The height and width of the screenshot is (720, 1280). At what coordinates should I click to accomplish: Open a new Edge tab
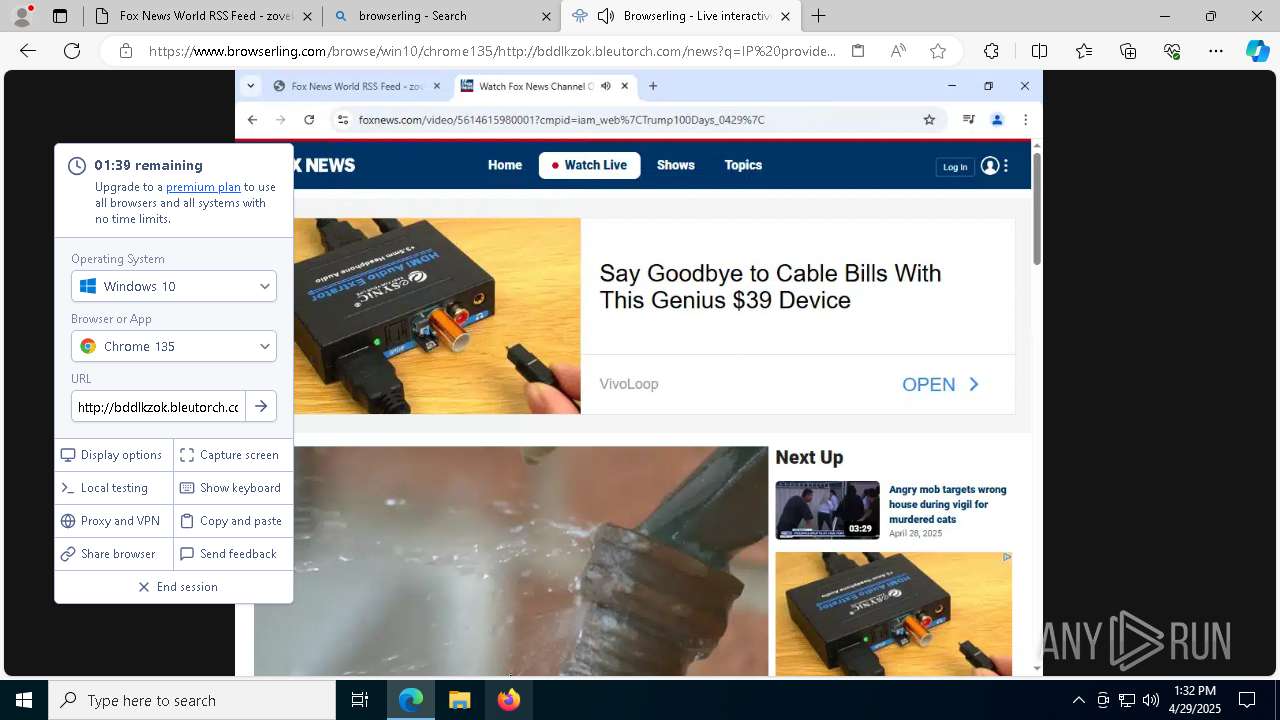click(819, 16)
